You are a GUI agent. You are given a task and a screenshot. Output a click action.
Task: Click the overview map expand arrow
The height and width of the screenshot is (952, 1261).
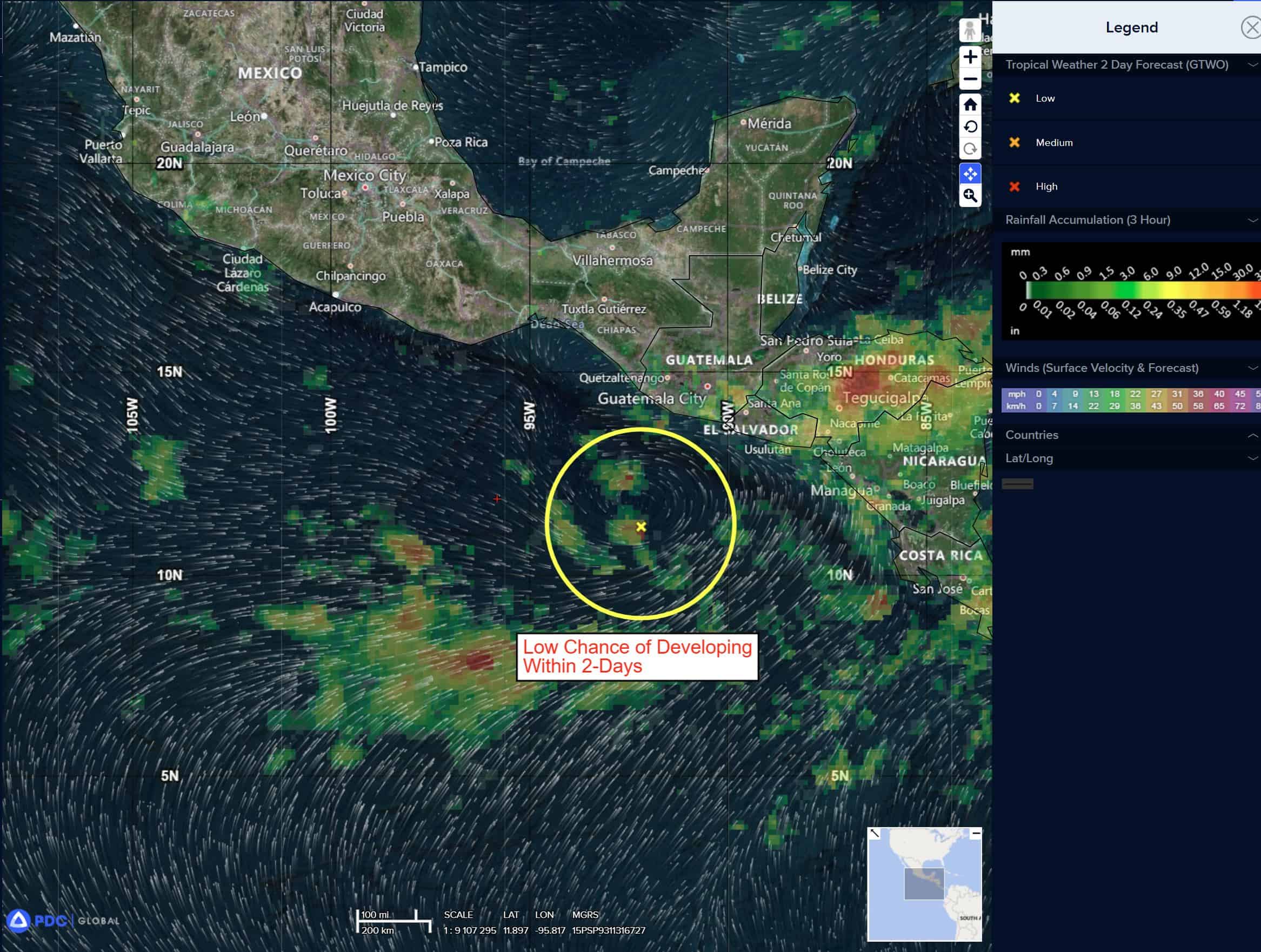pos(875,834)
